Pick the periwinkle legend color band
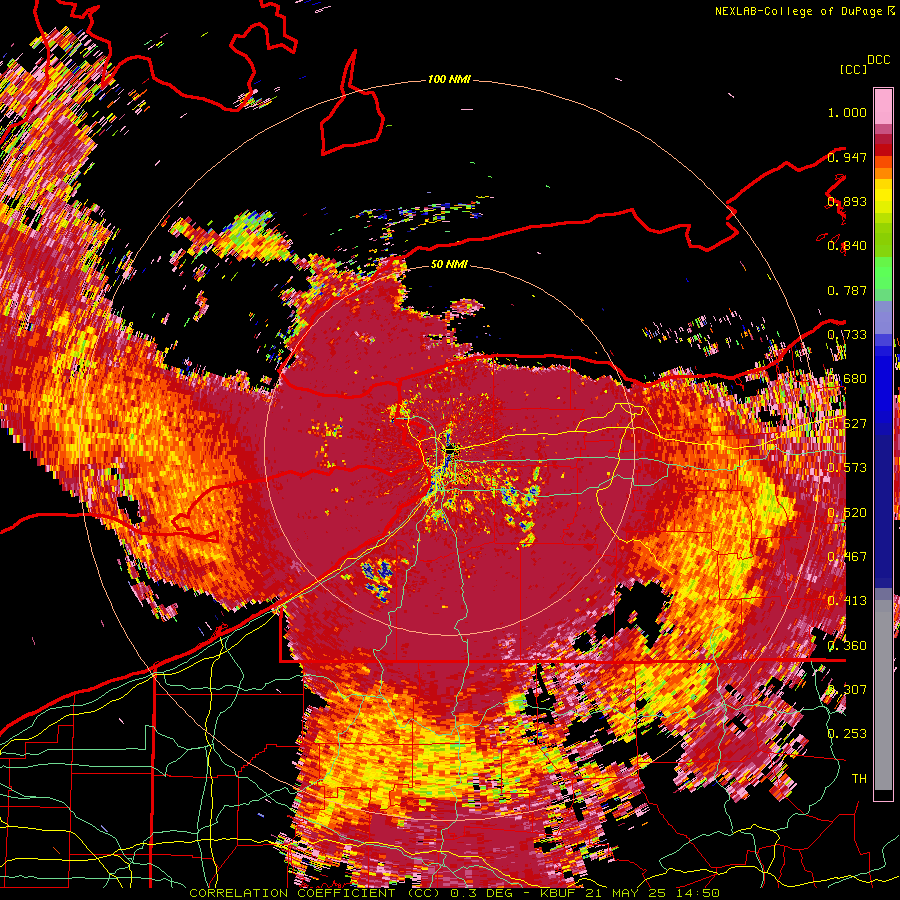 point(883,317)
